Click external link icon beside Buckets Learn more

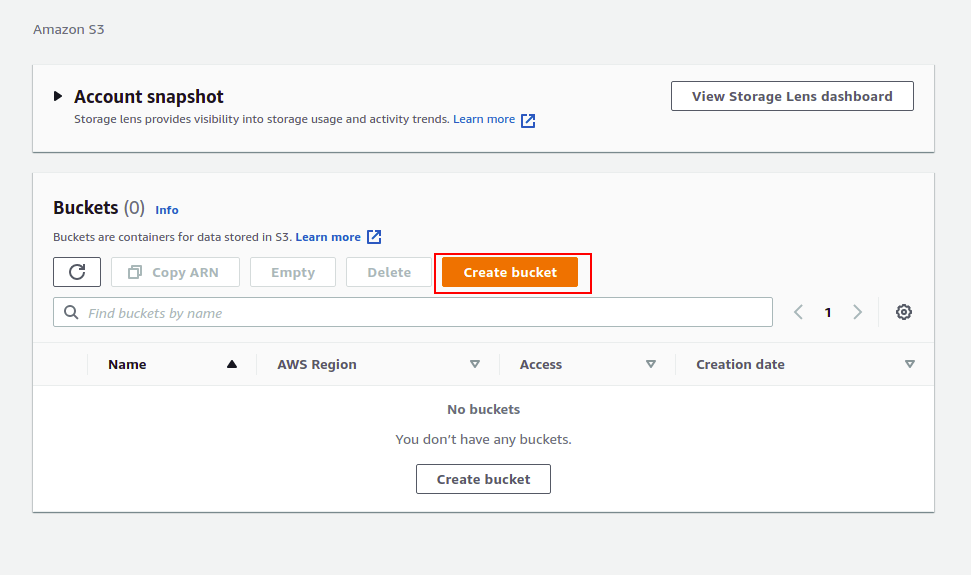(374, 237)
